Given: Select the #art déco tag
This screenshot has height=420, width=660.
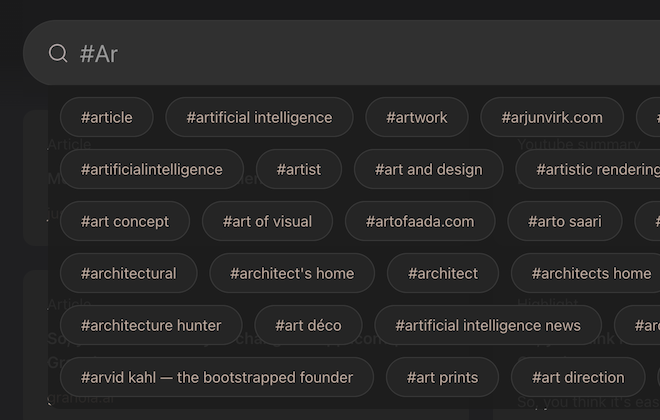Looking at the screenshot, I should click(308, 325).
